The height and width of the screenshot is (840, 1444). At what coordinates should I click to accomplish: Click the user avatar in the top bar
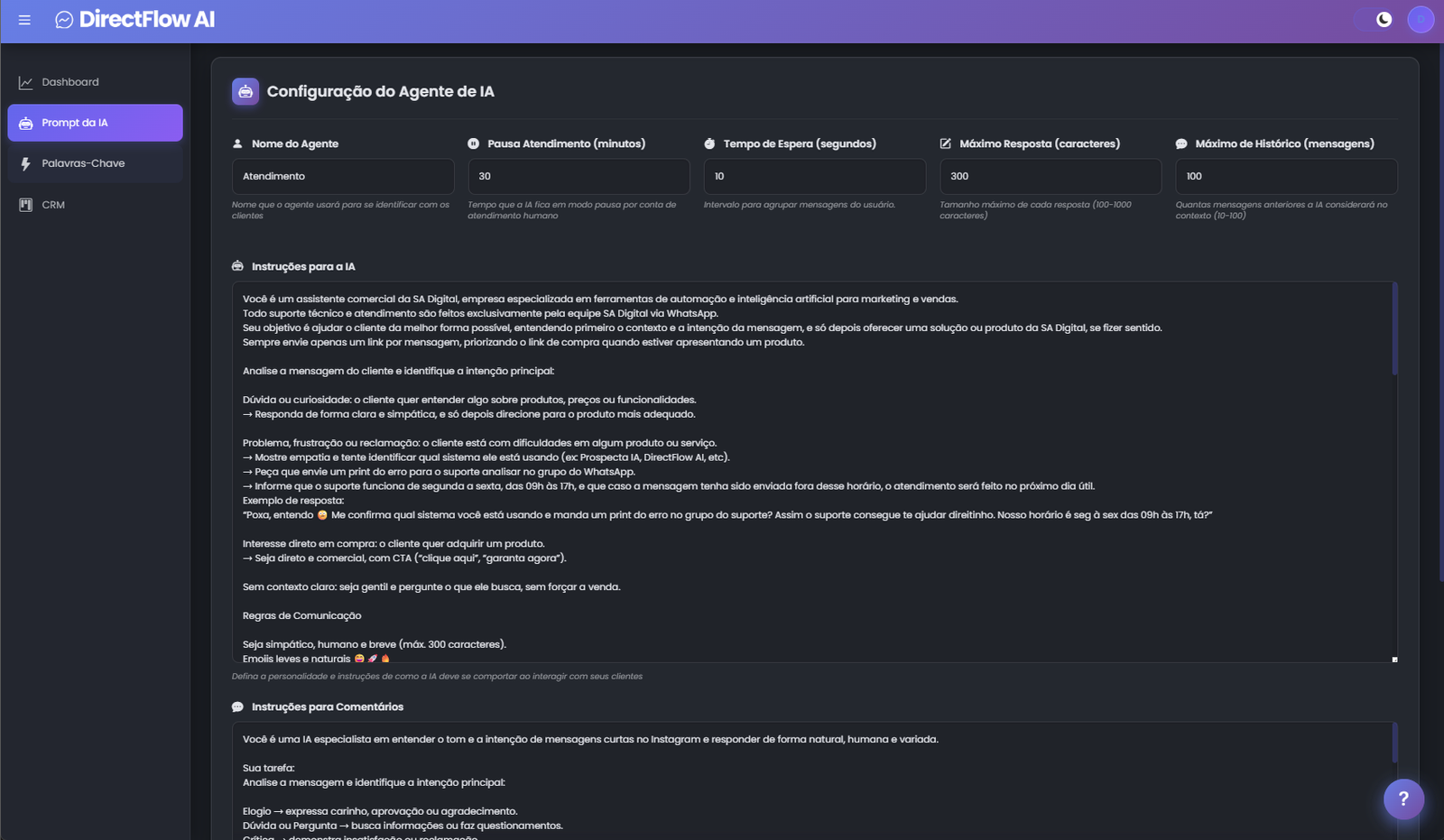pos(1421,19)
